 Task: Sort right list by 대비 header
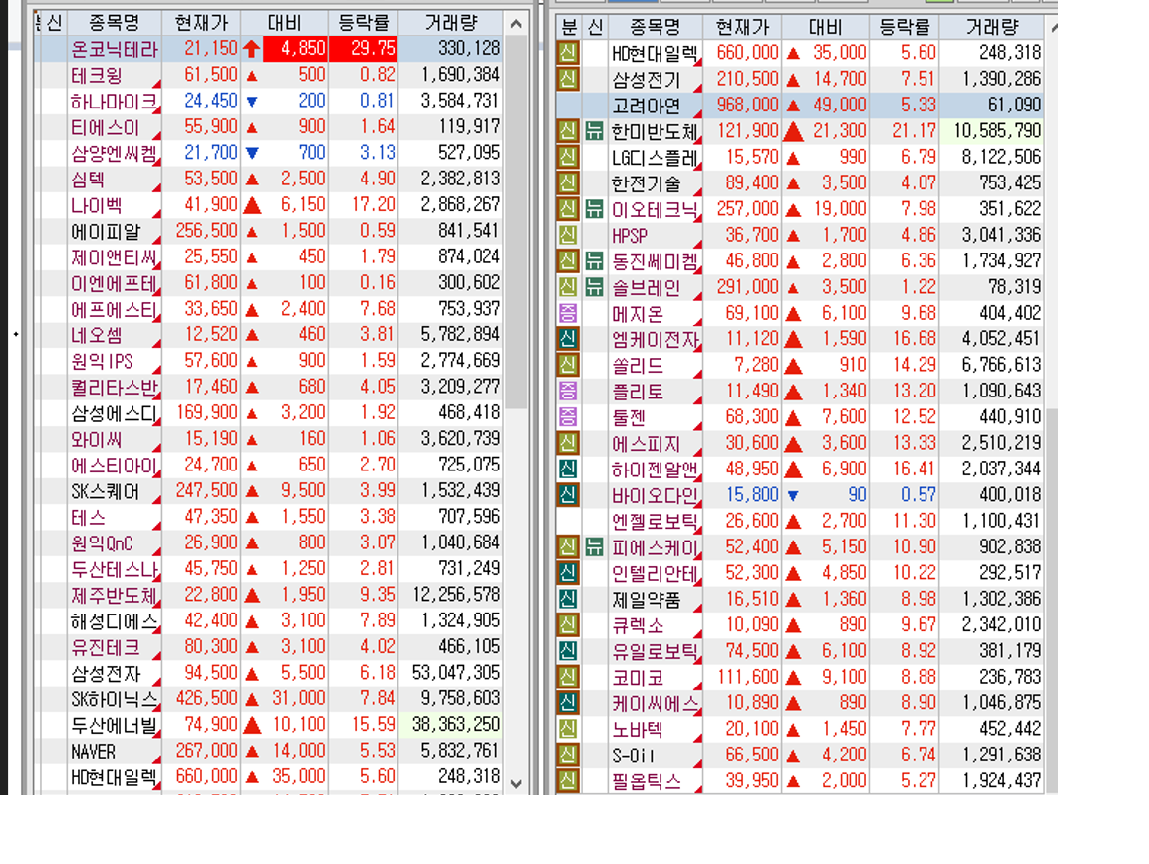click(825, 27)
